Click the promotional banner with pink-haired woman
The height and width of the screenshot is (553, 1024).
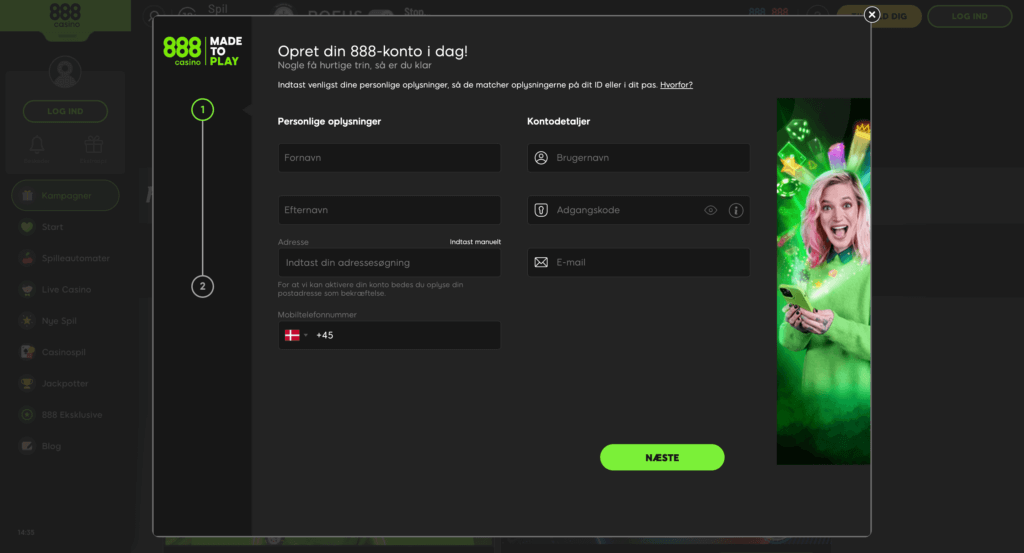[x=823, y=281]
